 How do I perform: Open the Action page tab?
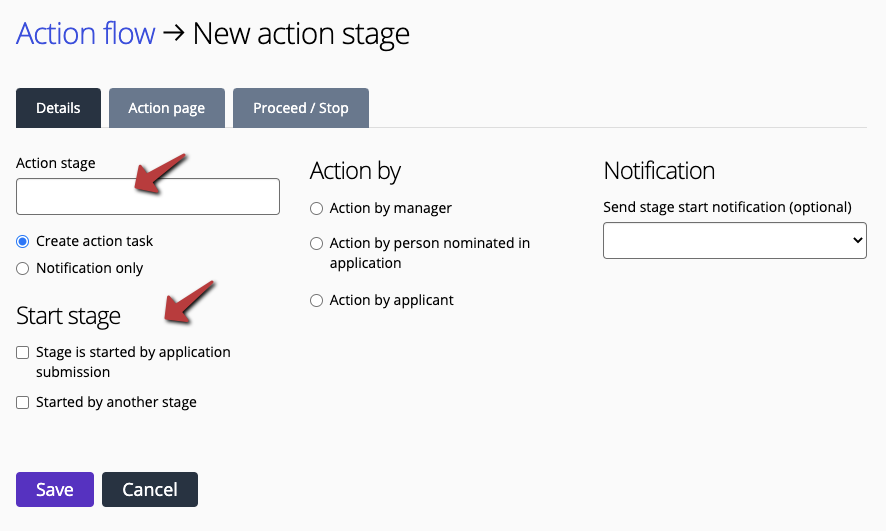tap(167, 108)
